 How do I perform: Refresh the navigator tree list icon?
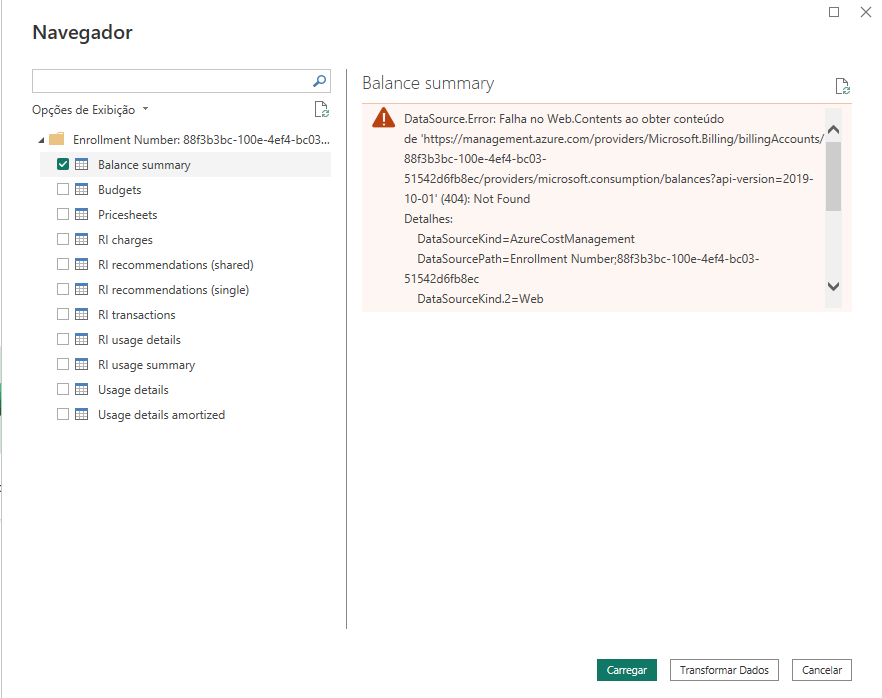click(321, 109)
